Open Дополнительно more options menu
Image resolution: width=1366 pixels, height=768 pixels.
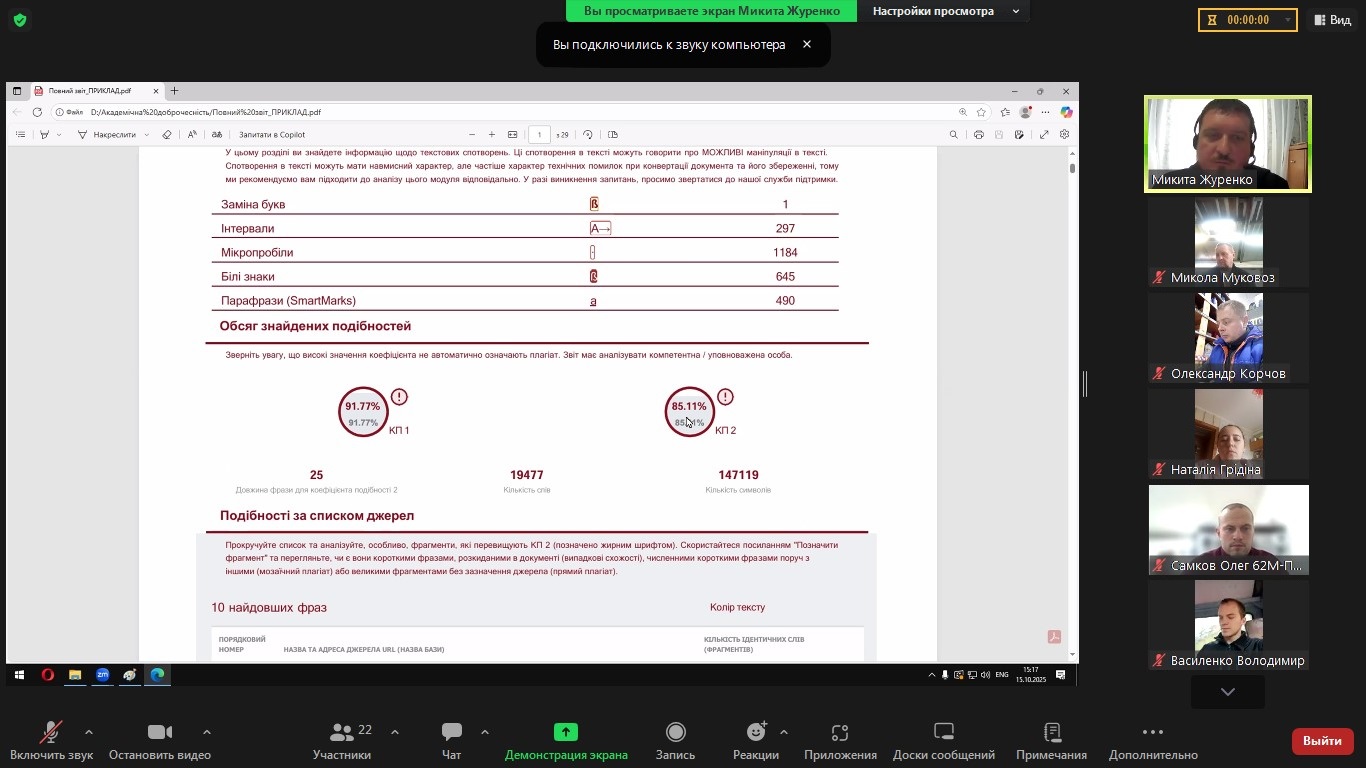click(1152, 740)
